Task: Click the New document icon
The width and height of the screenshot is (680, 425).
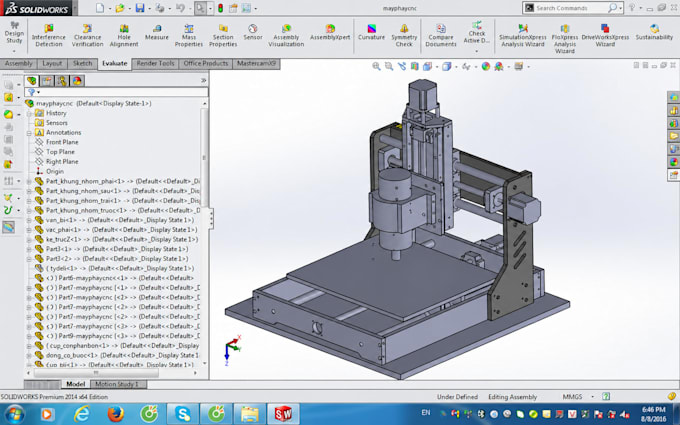Action: coord(100,8)
